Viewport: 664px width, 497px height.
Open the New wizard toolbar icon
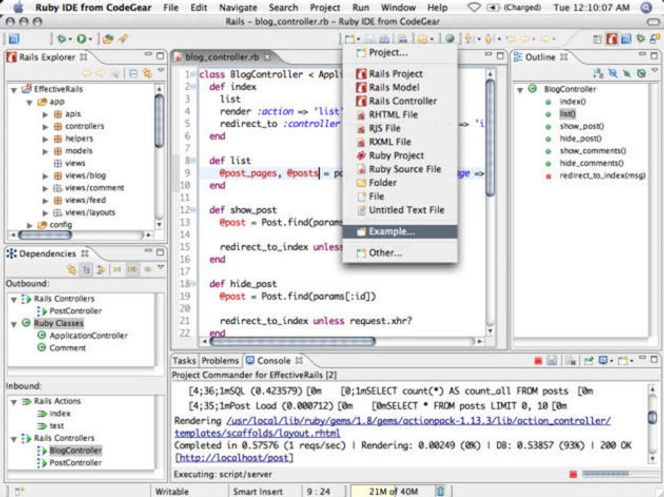click(349, 39)
